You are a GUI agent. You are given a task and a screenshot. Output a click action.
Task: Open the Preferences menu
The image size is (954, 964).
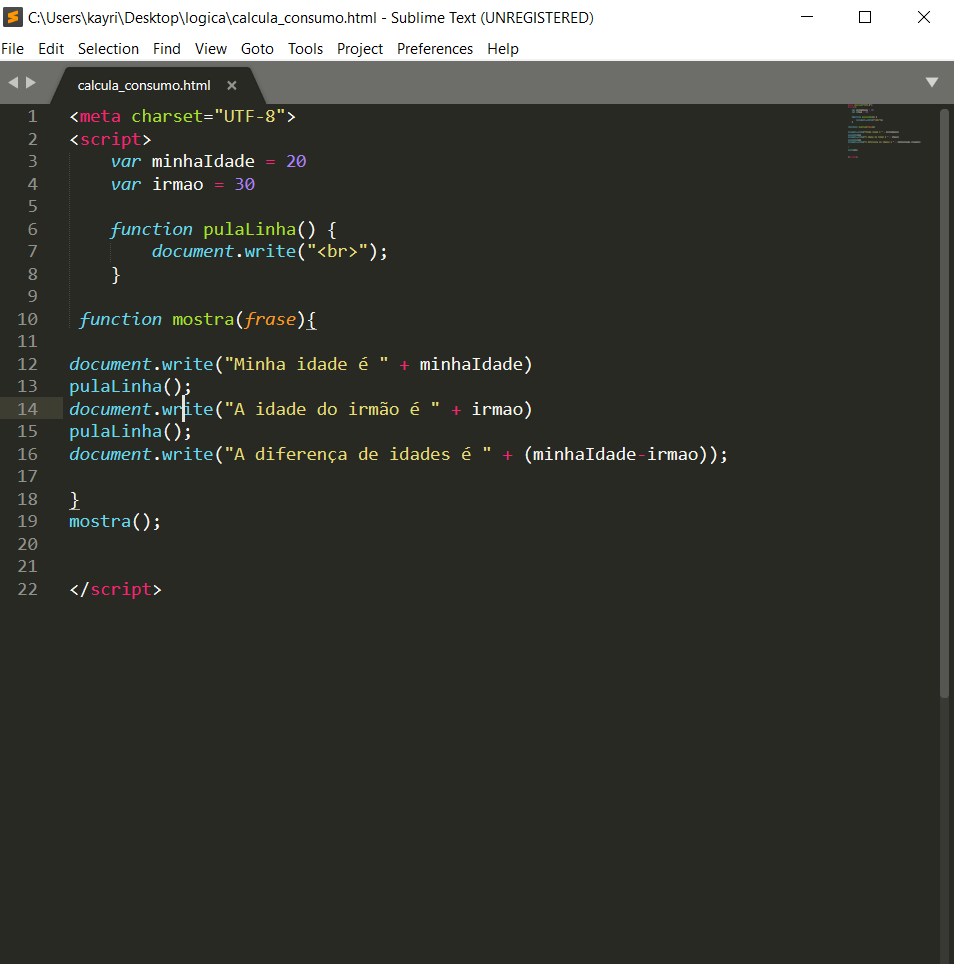tap(435, 49)
